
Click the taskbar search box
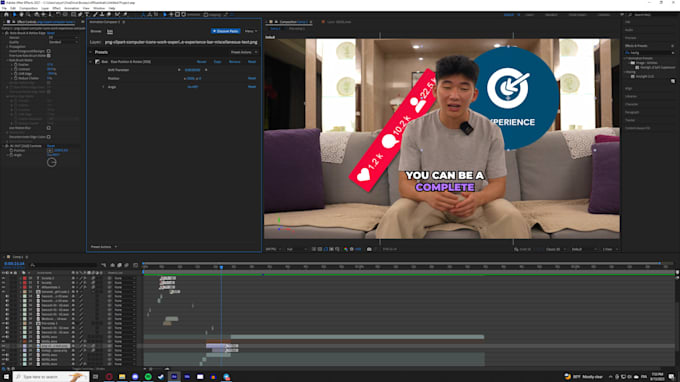coord(51,377)
